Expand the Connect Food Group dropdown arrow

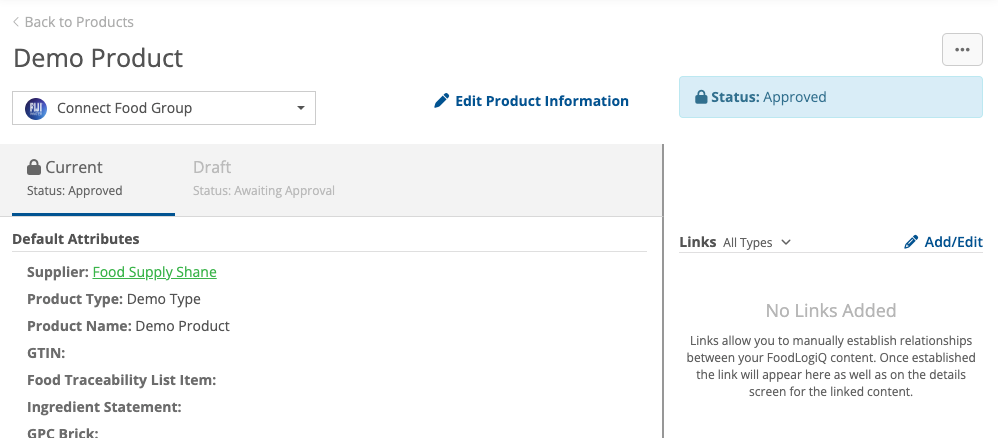point(301,108)
